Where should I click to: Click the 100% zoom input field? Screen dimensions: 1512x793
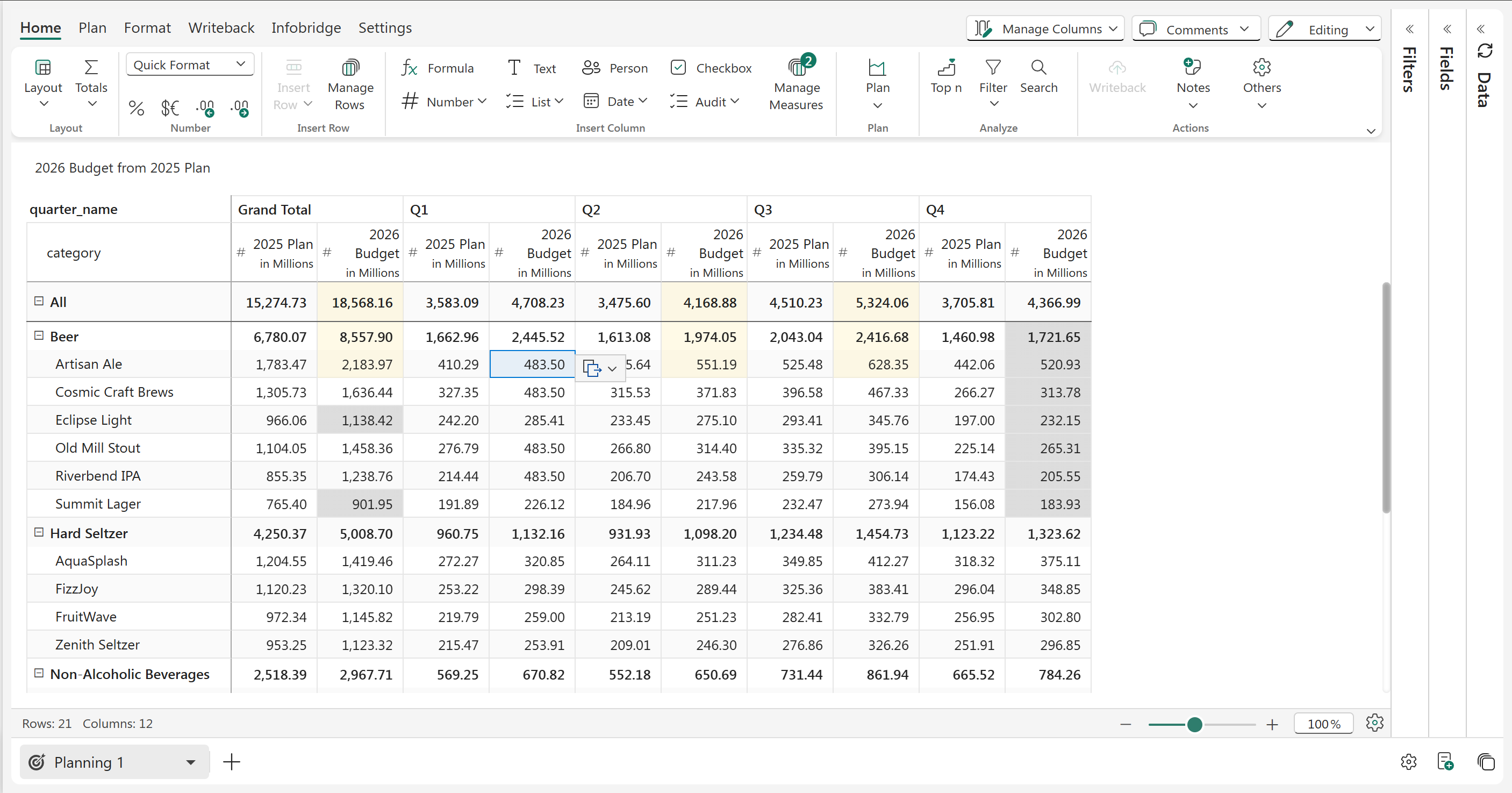point(1323,724)
